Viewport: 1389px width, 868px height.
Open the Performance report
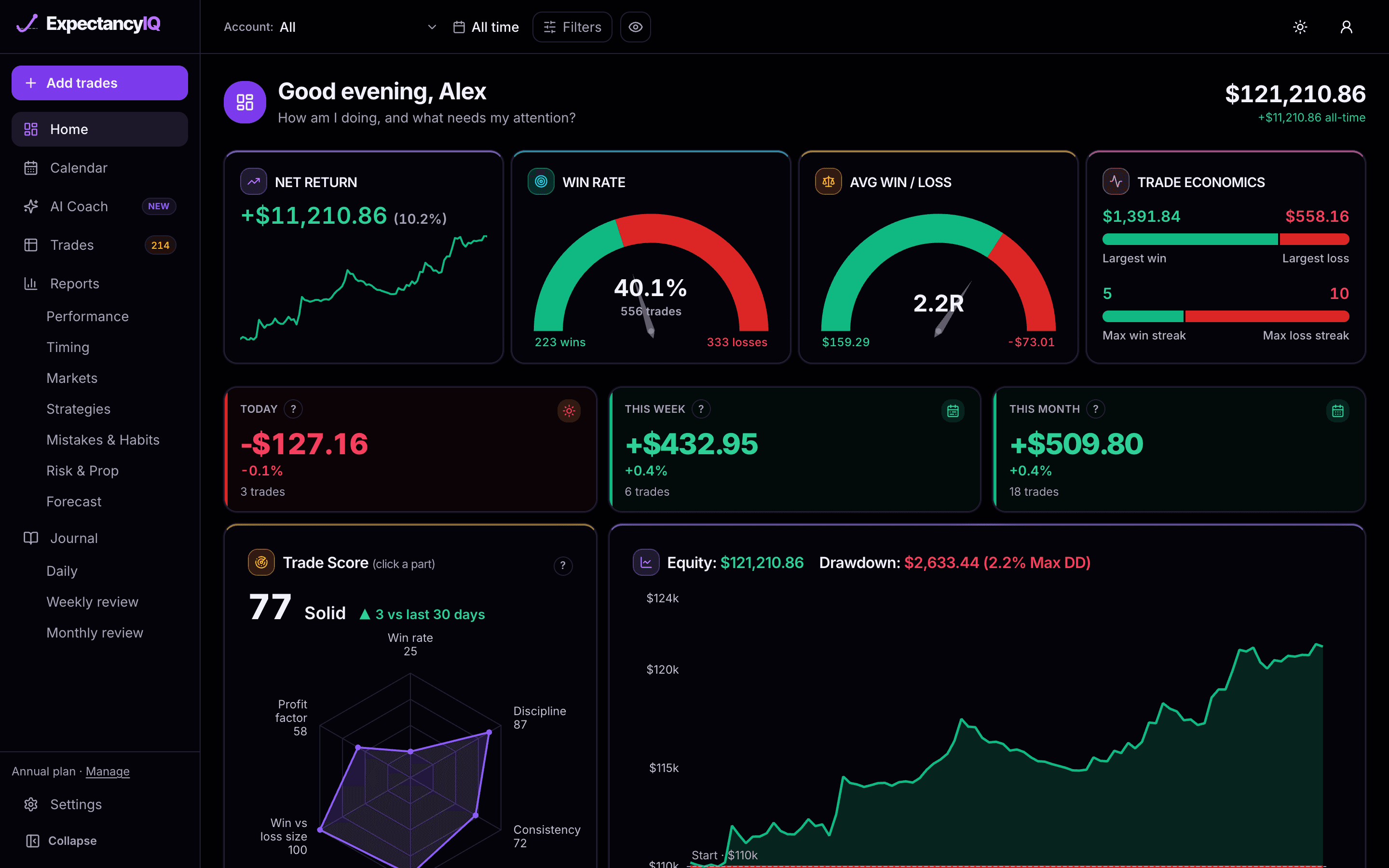pyautogui.click(x=87, y=316)
